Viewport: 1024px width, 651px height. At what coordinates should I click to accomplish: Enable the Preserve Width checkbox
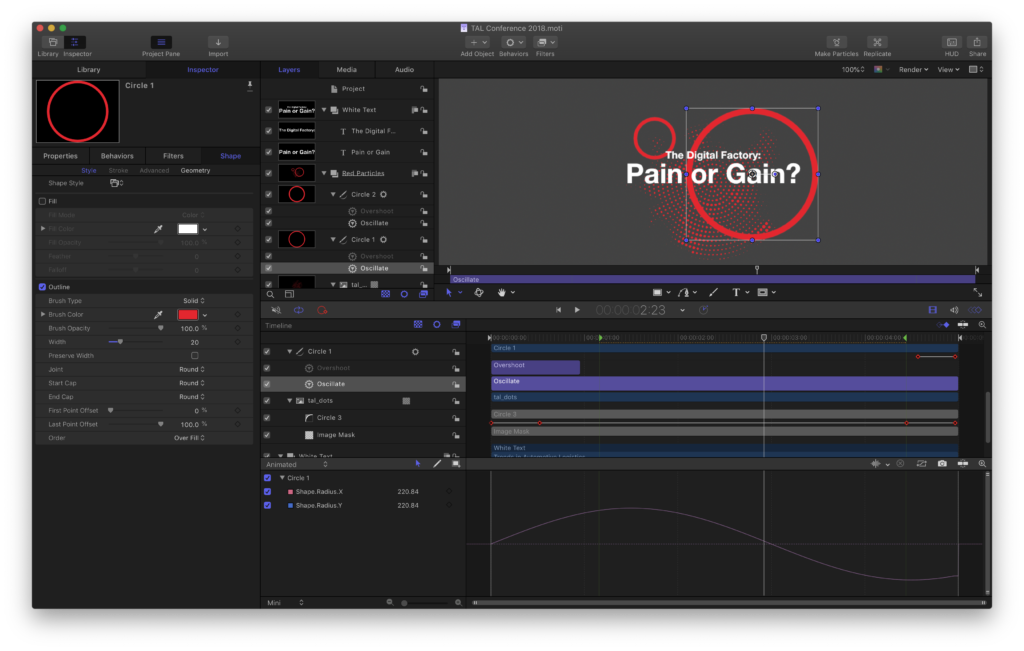195,356
